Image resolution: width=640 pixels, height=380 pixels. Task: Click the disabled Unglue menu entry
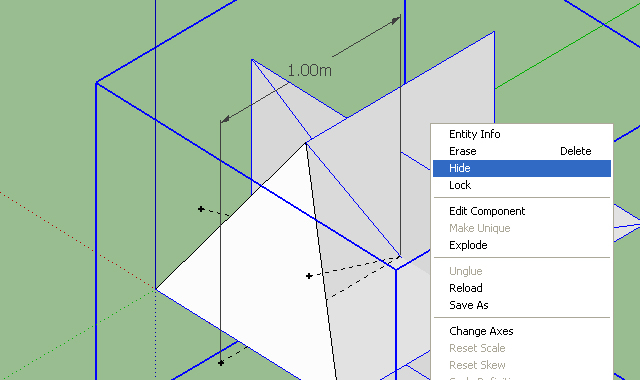[x=522, y=271]
